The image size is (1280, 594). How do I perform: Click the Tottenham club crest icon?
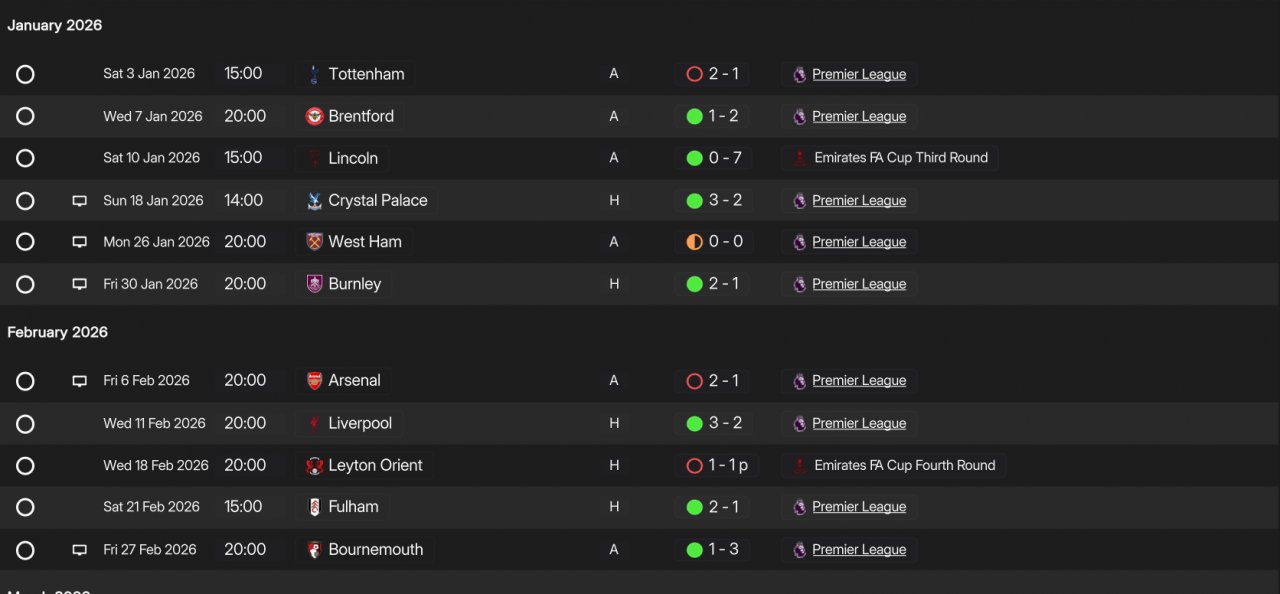[314, 74]
